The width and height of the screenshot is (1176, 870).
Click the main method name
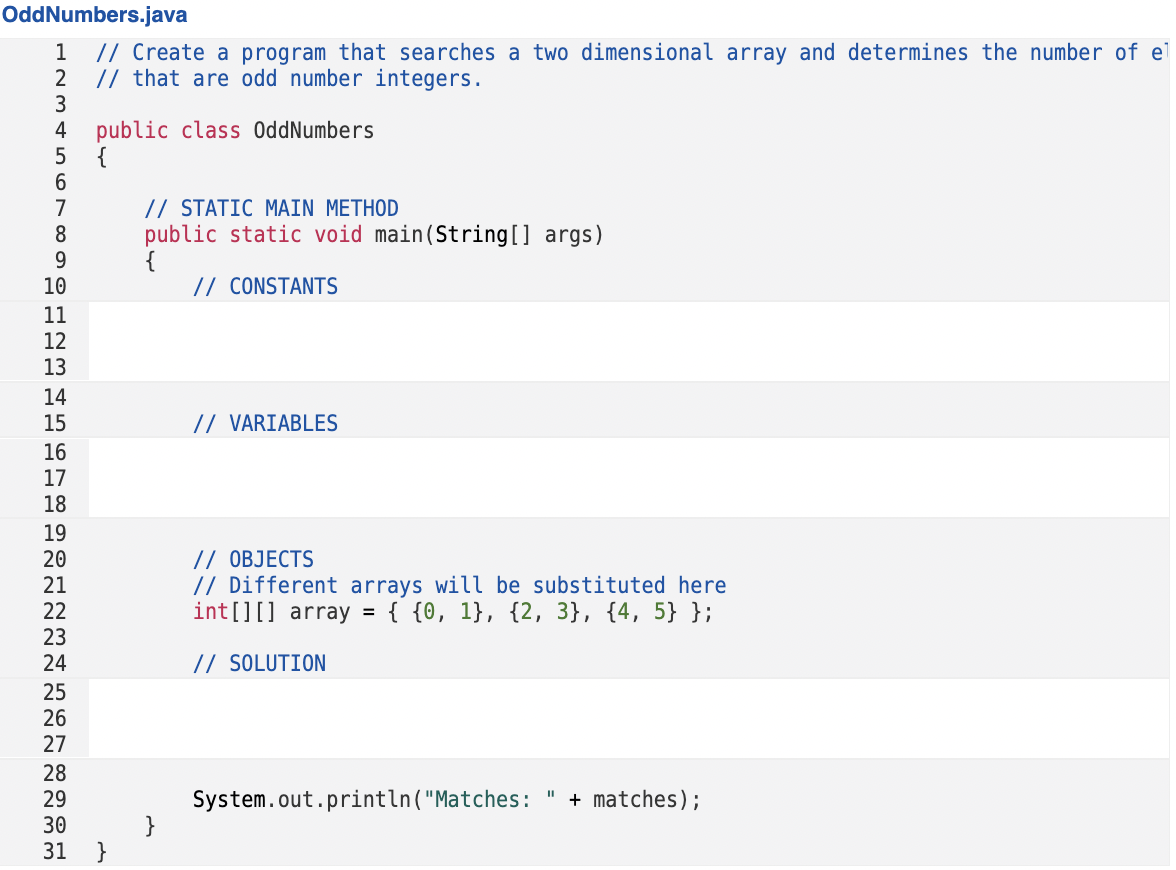click(x=397, y=234)
